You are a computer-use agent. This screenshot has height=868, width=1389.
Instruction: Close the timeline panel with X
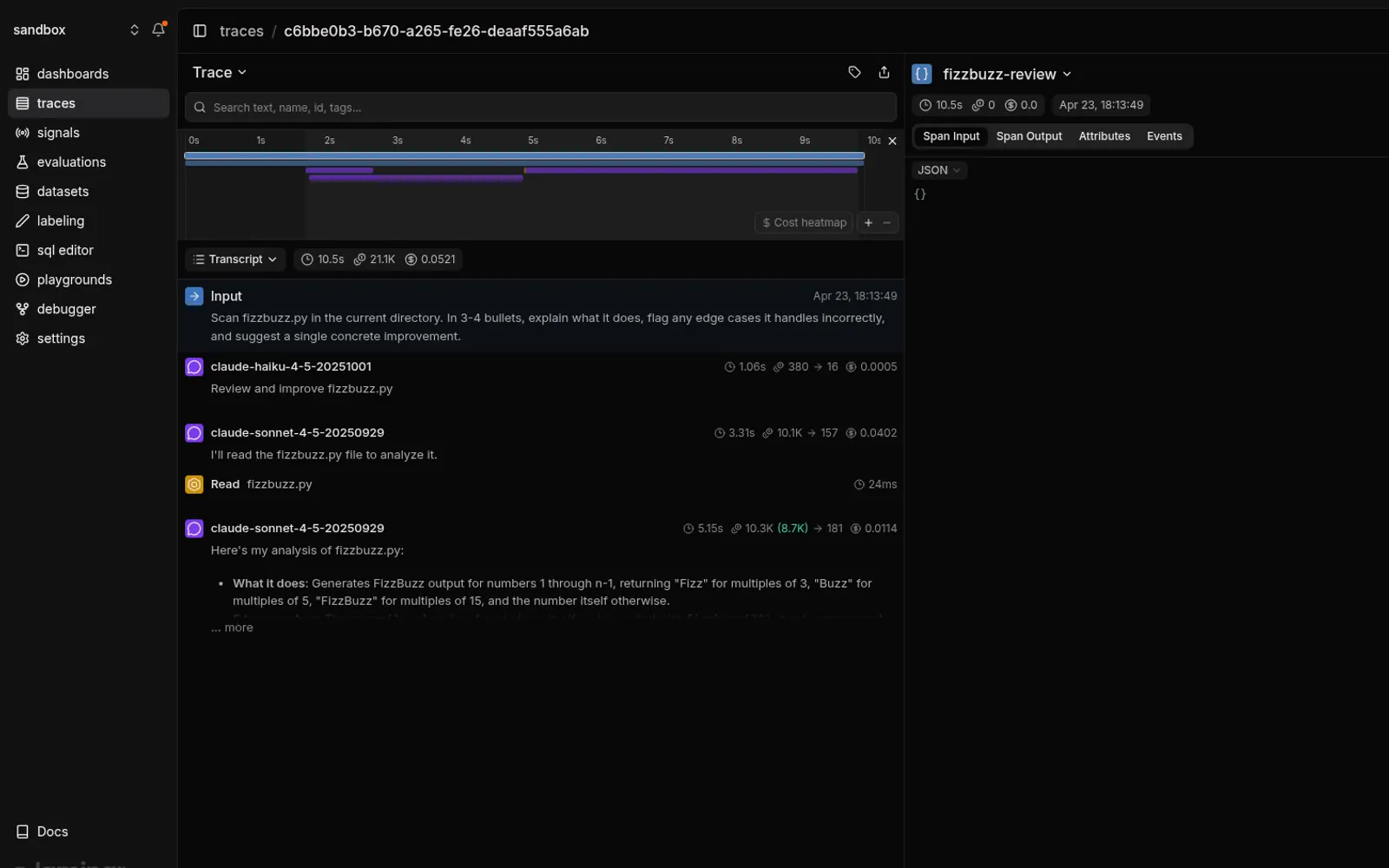click(892, 141)
